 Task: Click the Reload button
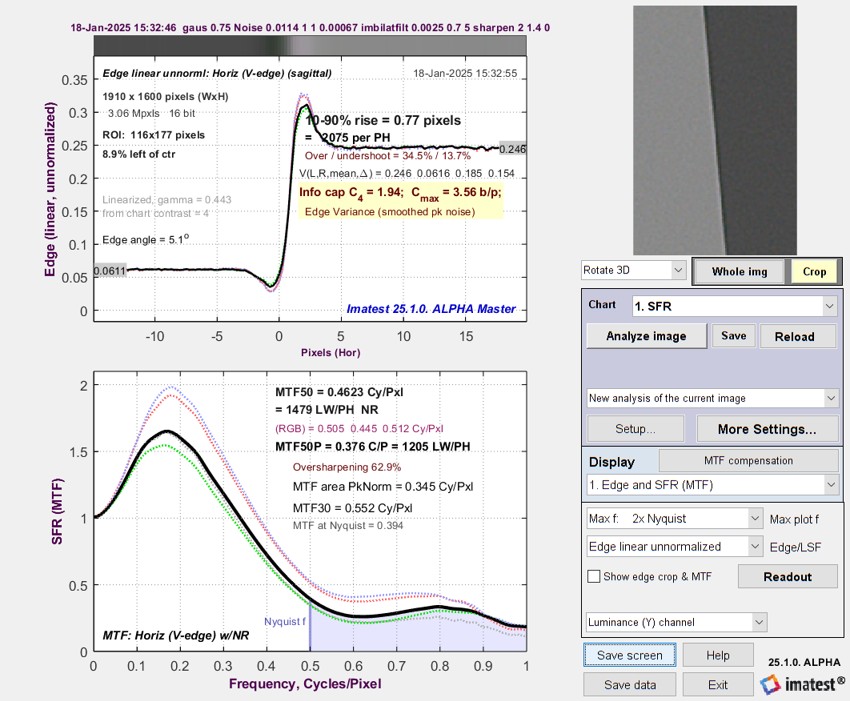(795, 336)
